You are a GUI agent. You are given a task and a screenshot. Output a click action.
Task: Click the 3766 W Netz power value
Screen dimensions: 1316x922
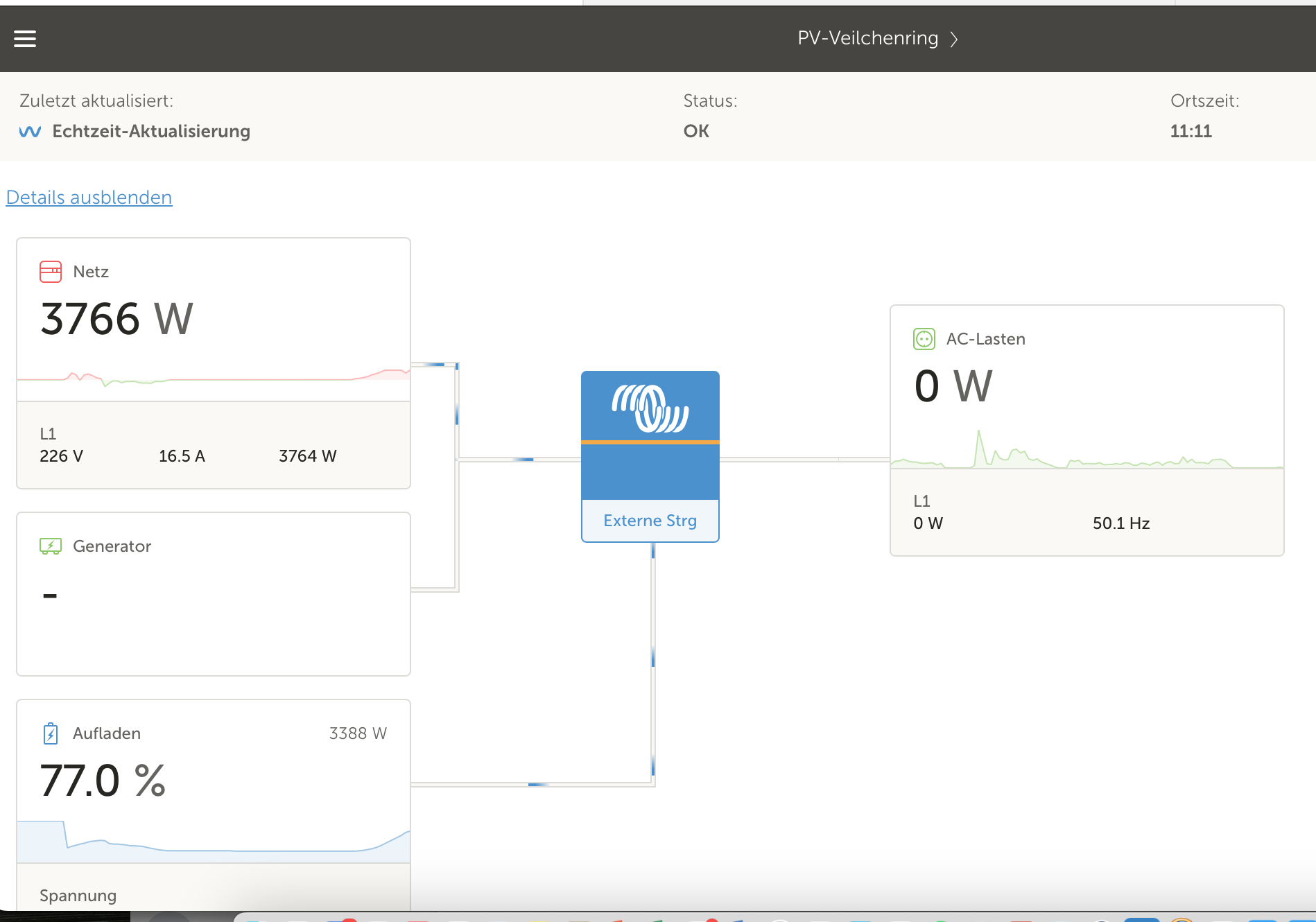[116, 319]
